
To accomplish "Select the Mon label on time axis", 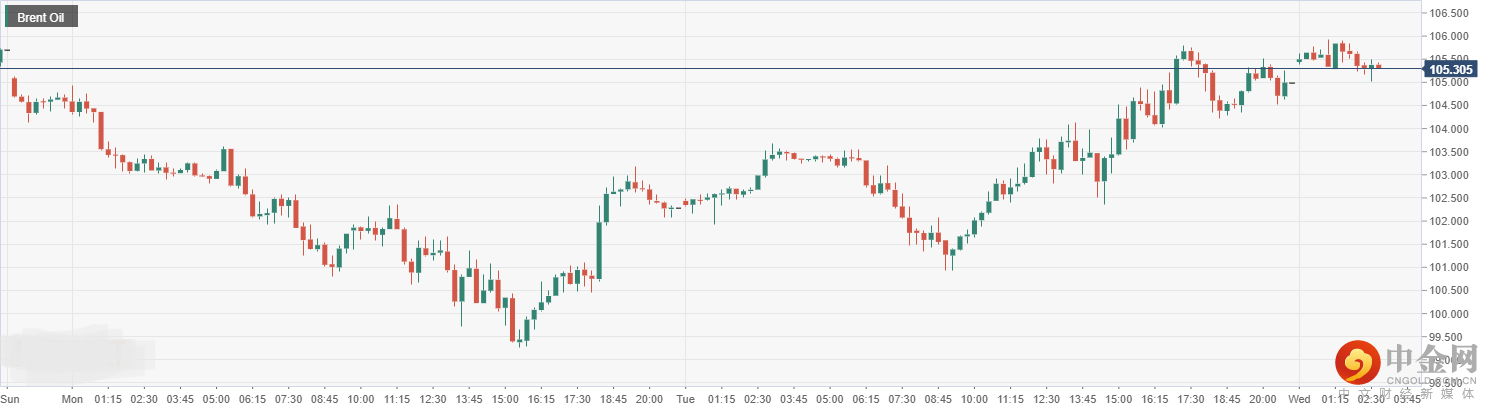I will [72, 399].
